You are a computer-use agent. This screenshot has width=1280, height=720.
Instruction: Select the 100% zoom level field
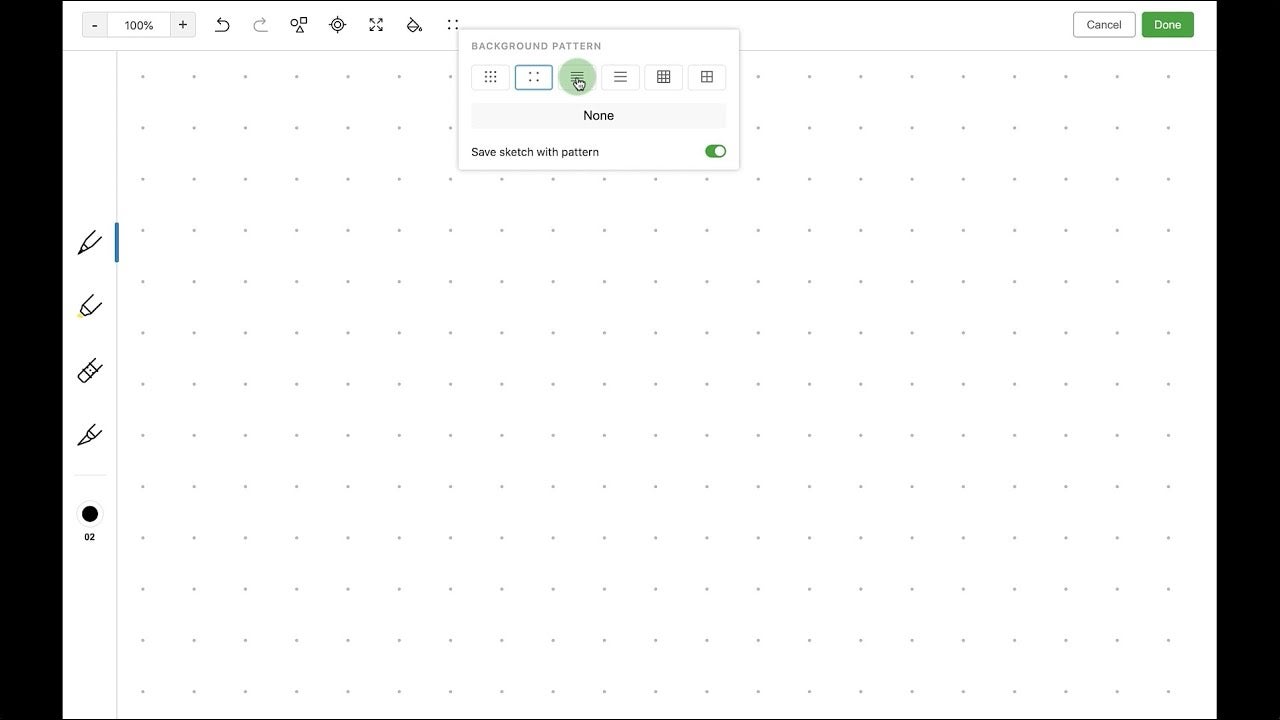(139, 25)
